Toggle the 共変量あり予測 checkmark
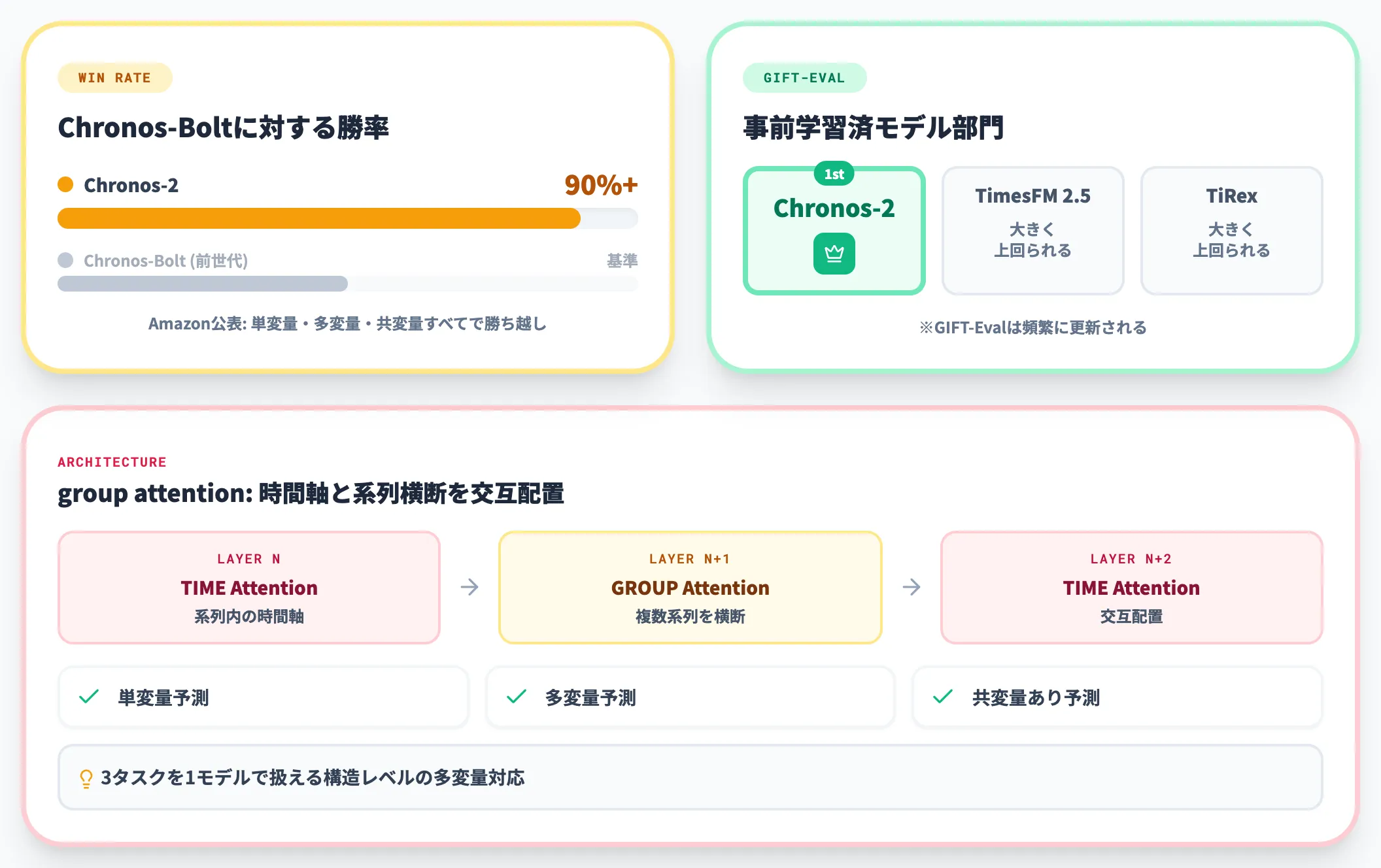1381x868 pixels. pos(943,697)
